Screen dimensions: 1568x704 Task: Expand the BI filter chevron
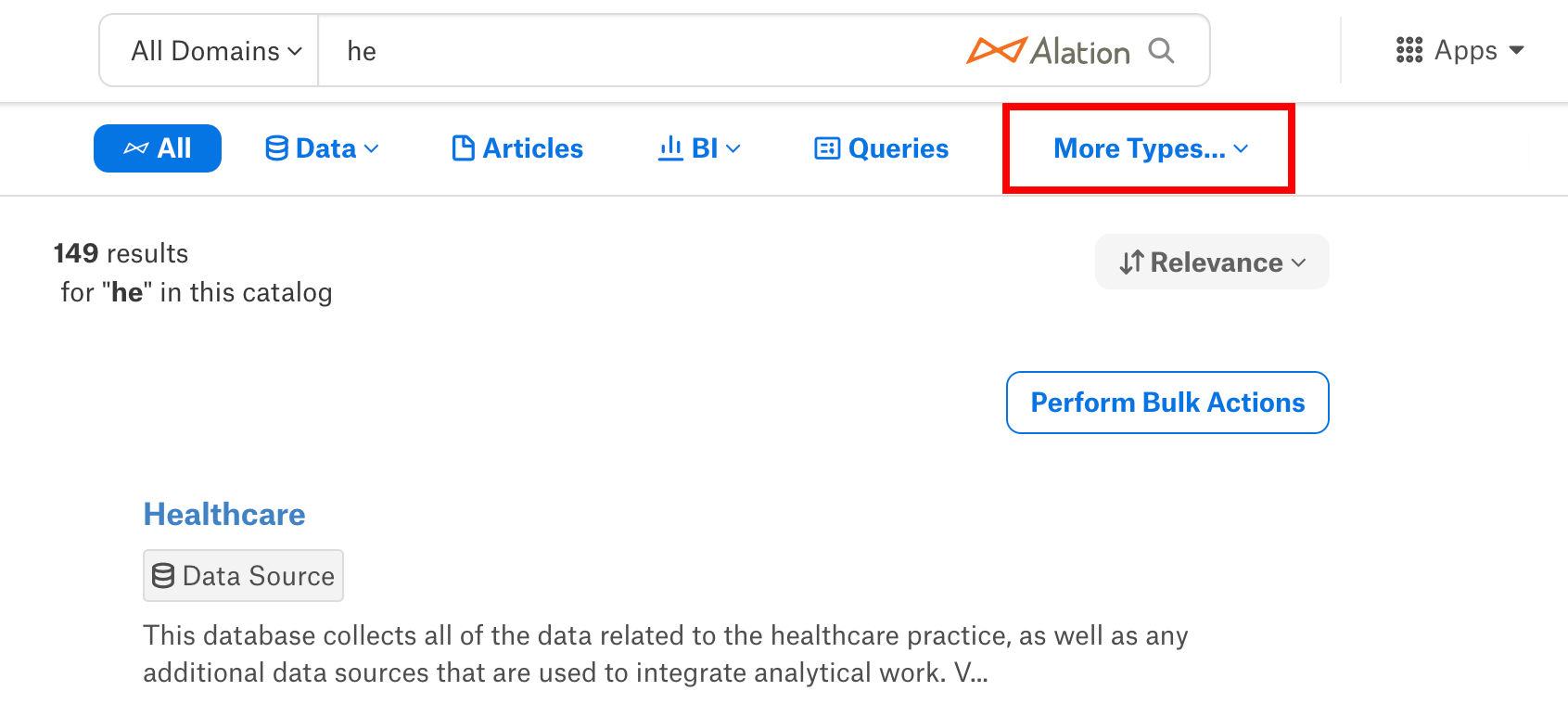click(733, 148)
